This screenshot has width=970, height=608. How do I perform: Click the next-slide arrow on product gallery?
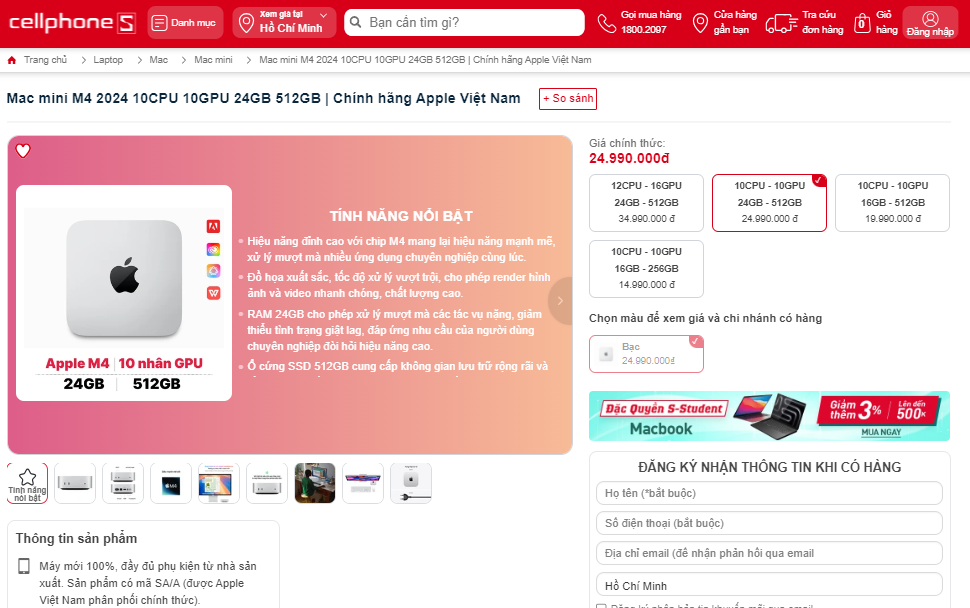[560, 301]
